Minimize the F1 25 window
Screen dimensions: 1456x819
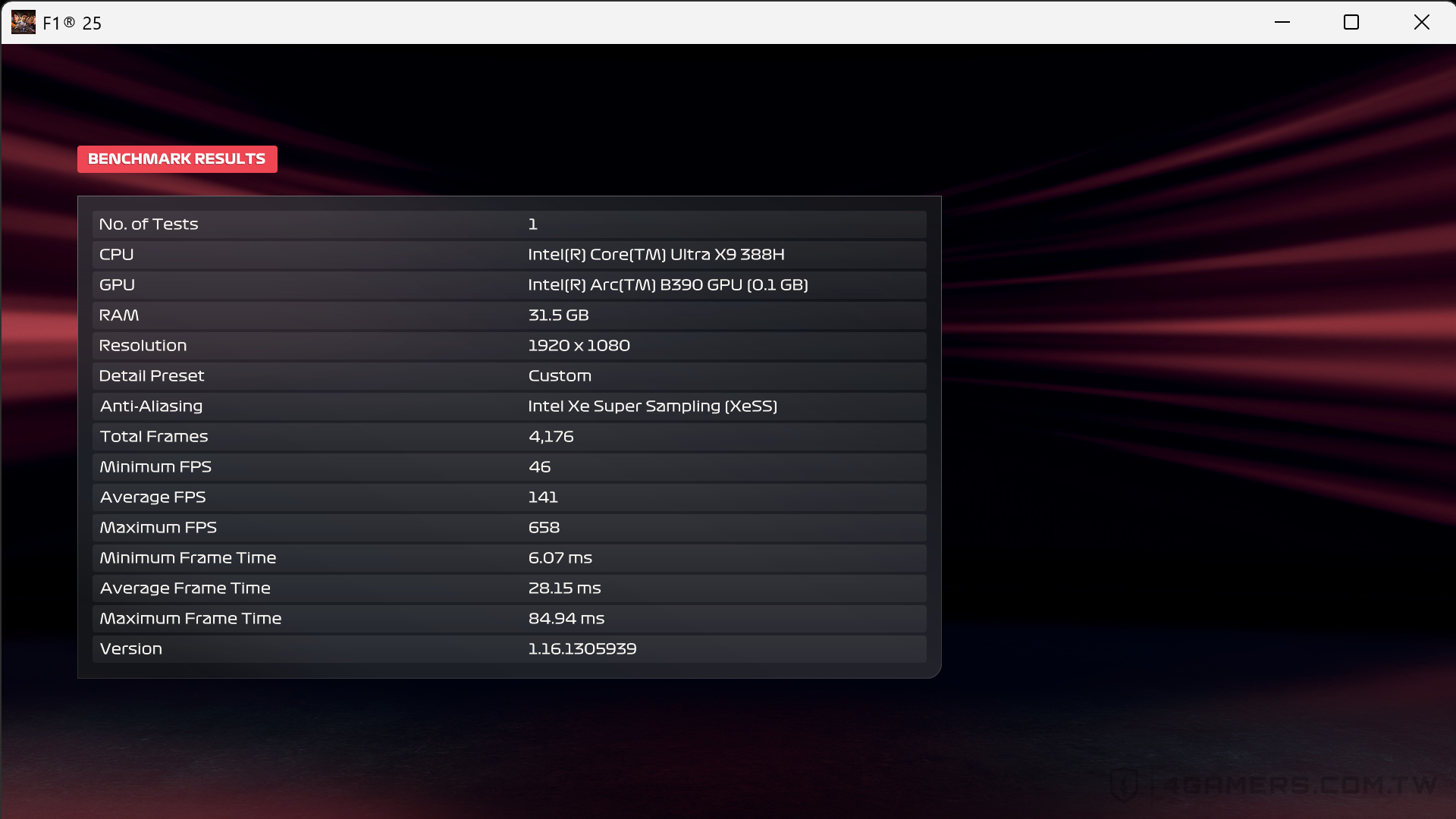(1282, 22)
